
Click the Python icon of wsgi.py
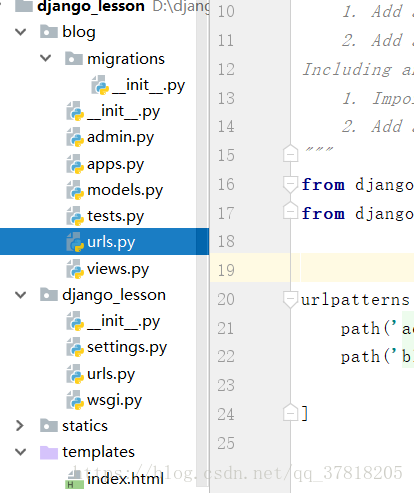[75, 400]
